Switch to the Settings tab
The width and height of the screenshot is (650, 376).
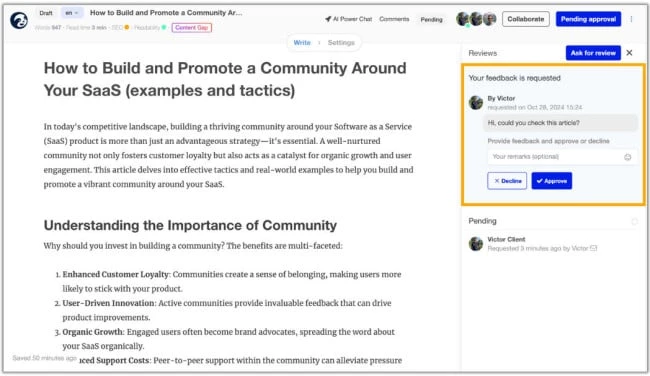click(x=341, y=43)
